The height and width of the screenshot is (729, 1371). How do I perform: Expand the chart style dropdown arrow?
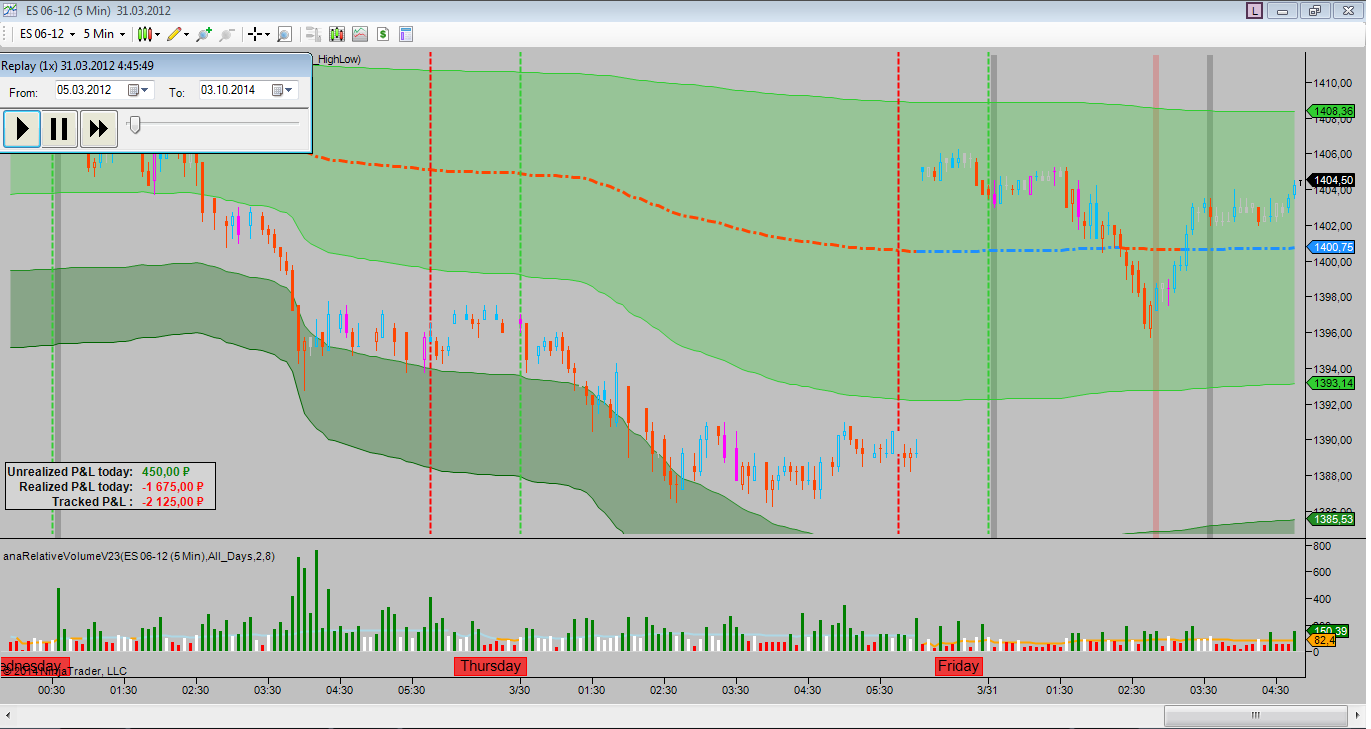tap(158, 34)
